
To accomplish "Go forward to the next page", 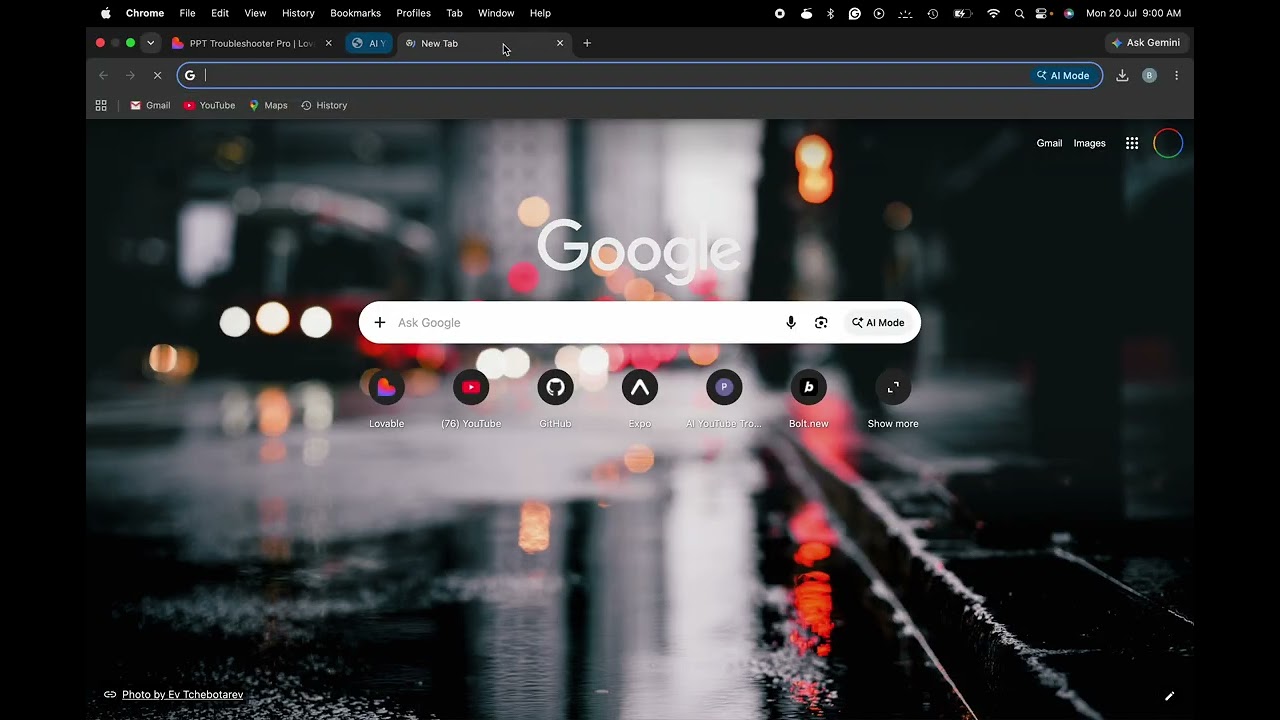I will click(x=130, y=75).
